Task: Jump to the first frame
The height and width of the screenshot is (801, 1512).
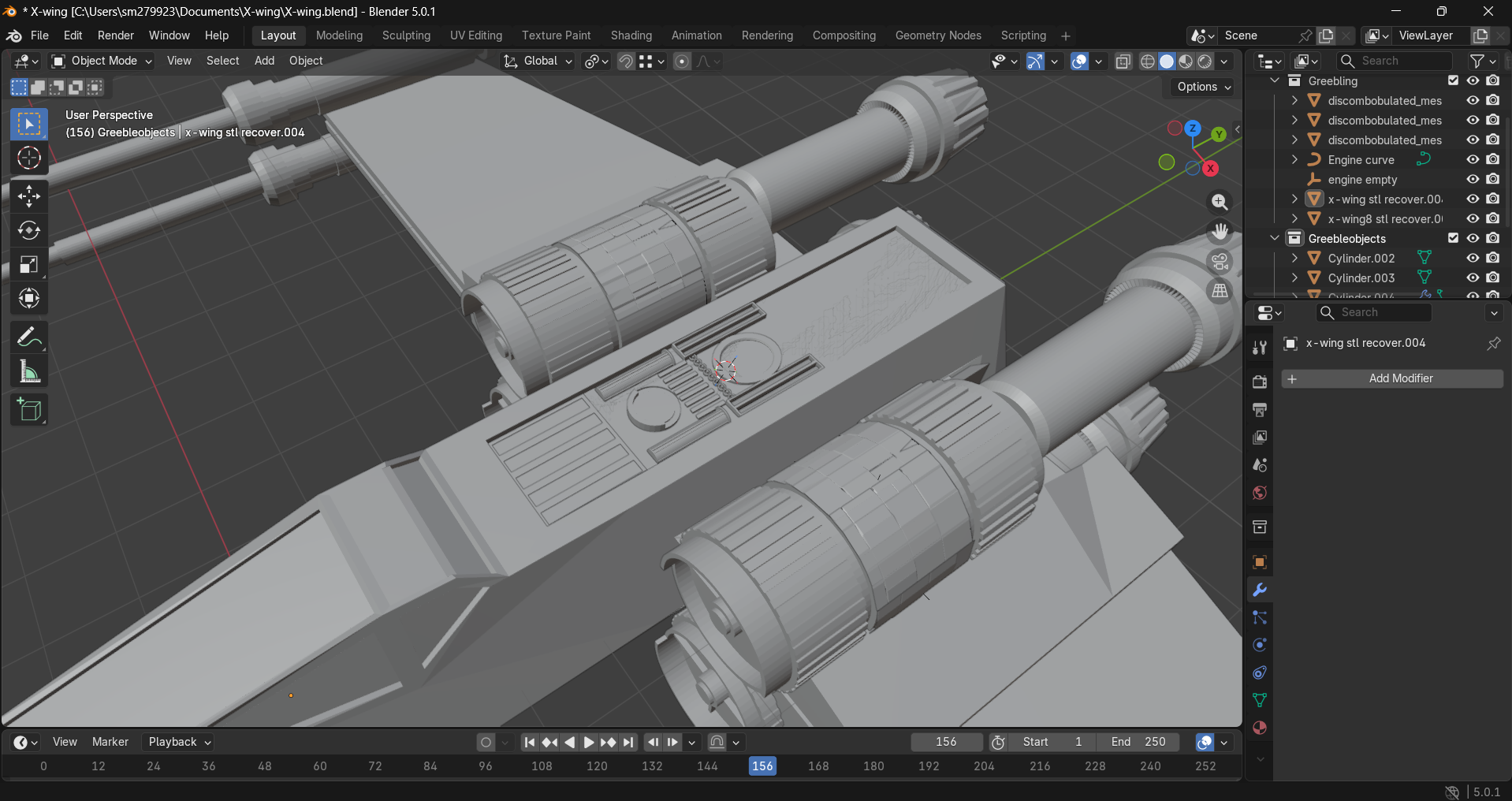Action: (x=530, y=742)
